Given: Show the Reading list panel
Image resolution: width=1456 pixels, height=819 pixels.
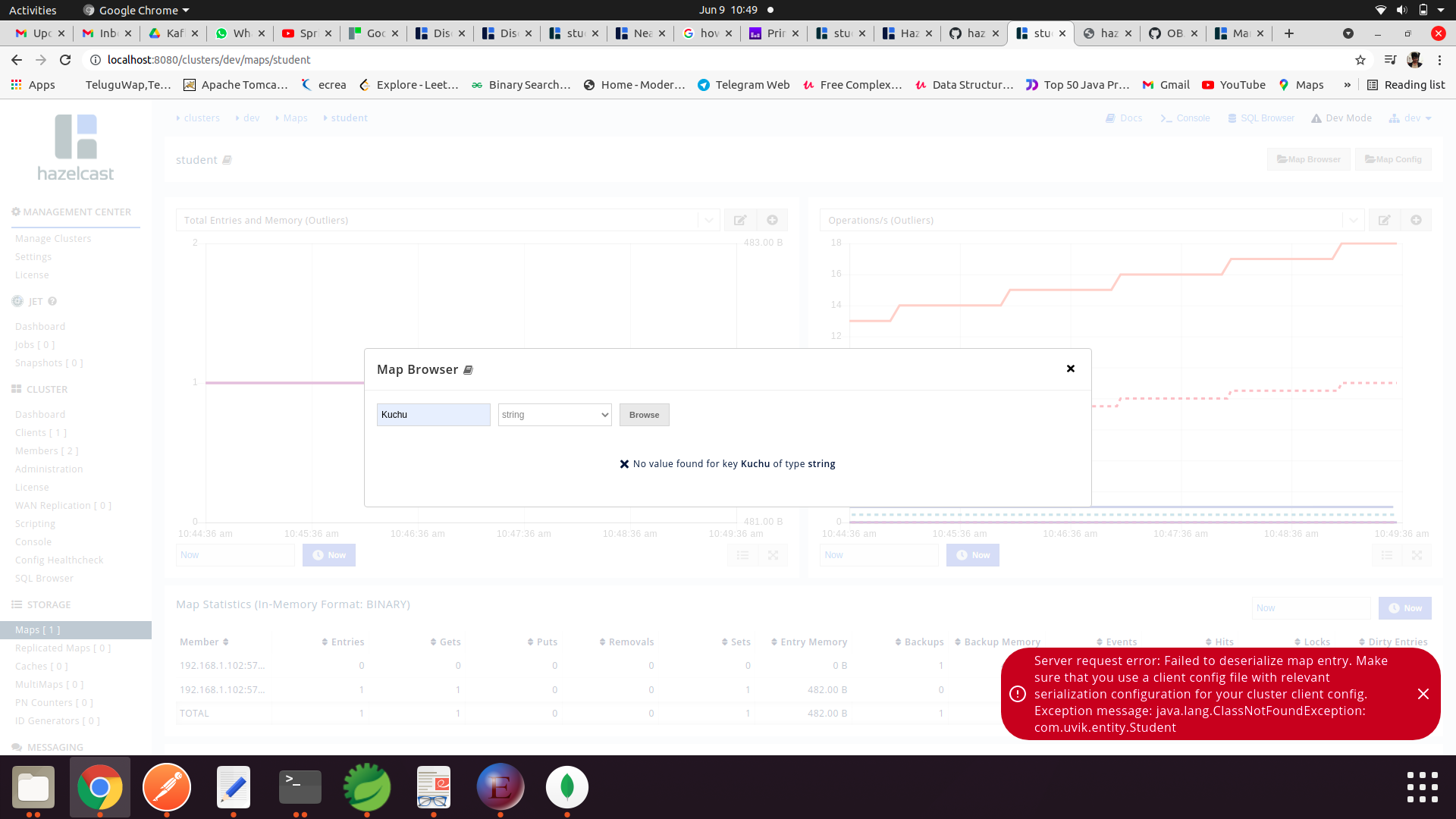Looking at the screenshot, I should (x=1406, y=85).
